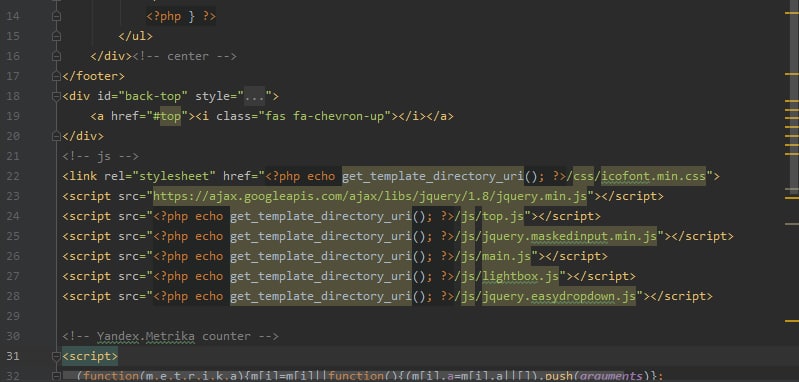Viewport: 799px width, 382px height.
Task: Click empty line 29 in the editor
Action: (x=423, y=316)
